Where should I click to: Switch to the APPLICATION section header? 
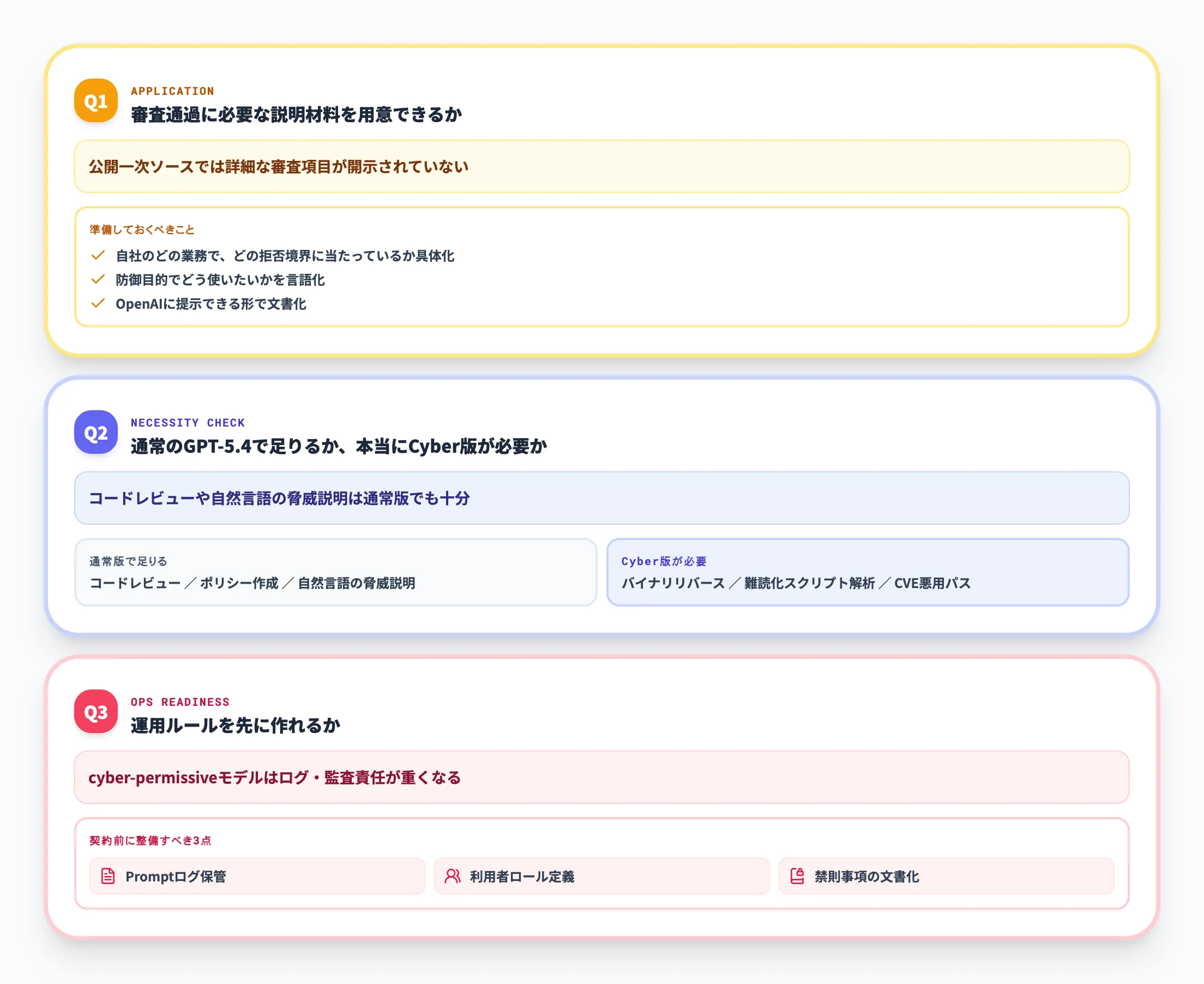pyautogui.click(x=172, y=91)
